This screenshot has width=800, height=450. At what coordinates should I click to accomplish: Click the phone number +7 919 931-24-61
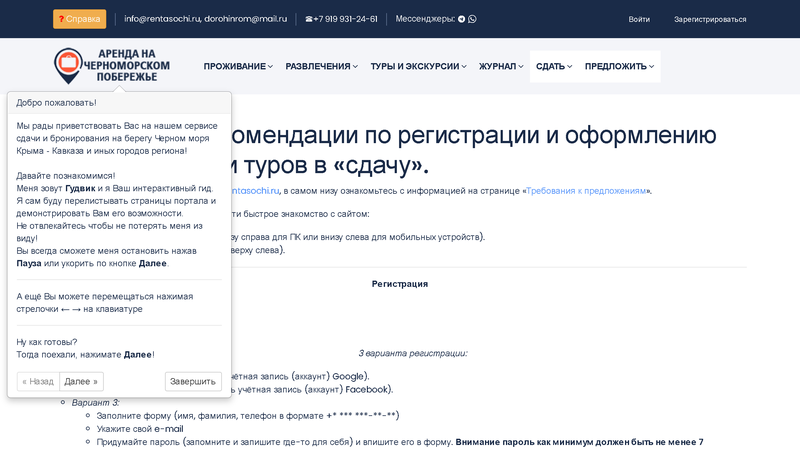[x=345, y=19]
